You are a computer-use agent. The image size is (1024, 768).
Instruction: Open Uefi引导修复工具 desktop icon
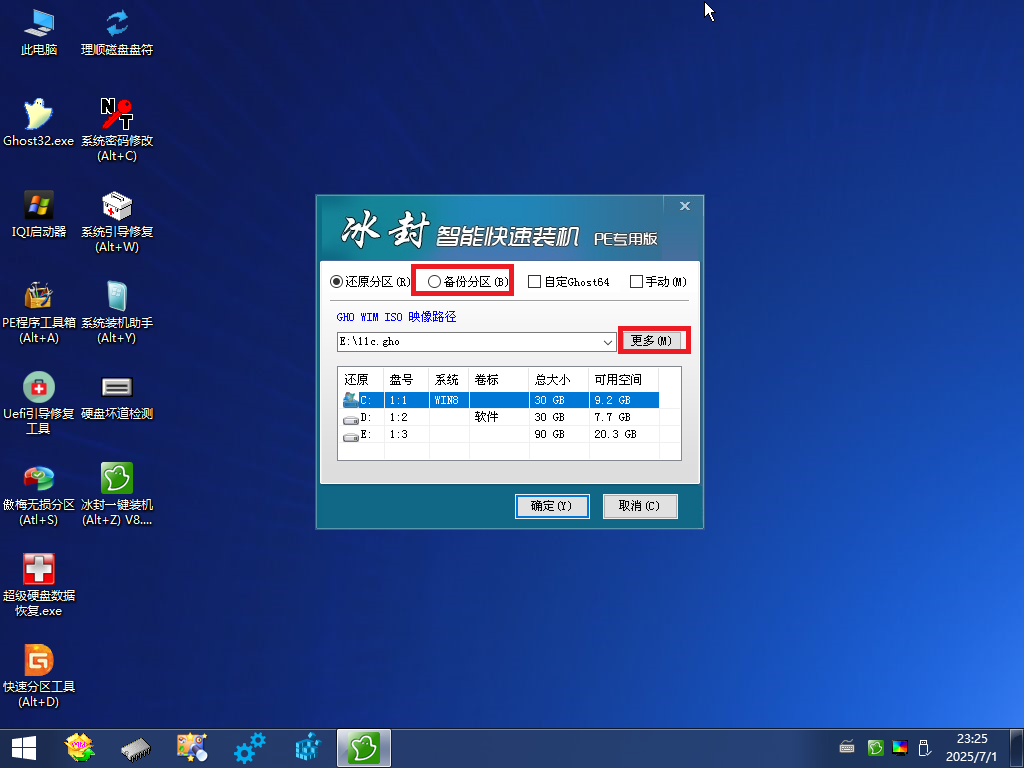pos(39,403)
